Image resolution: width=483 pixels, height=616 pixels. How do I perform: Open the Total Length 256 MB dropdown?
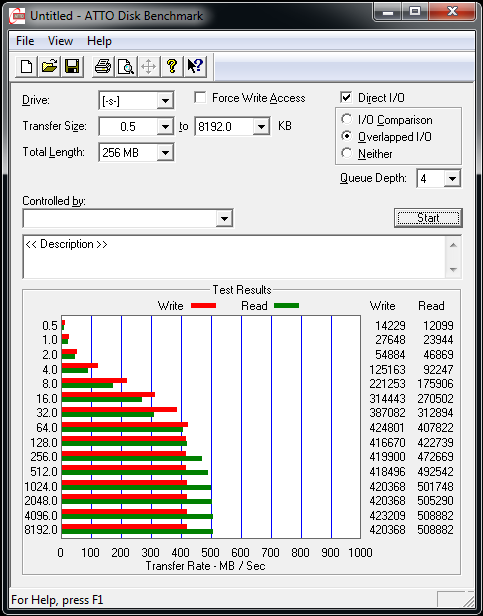pos(165,152)
